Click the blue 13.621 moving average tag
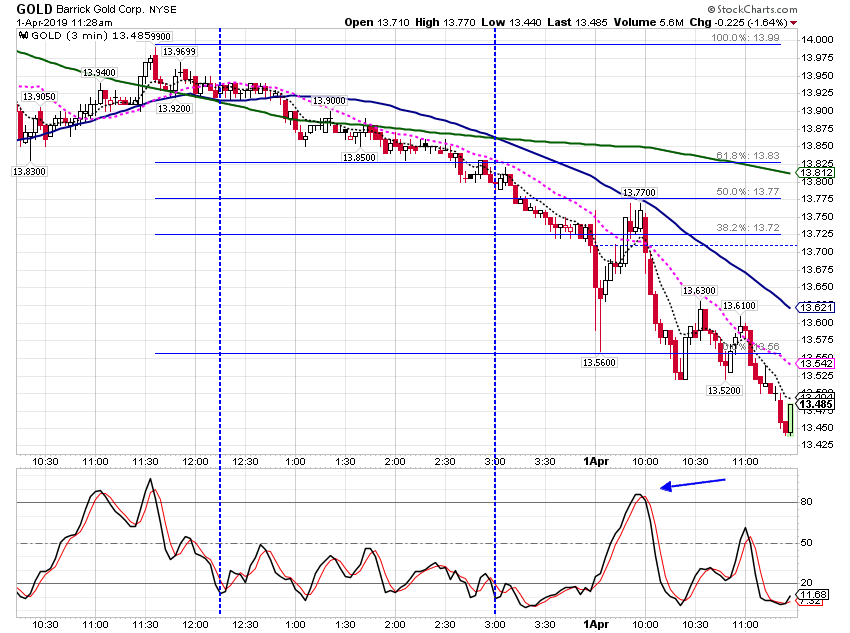 click(815, 307)
